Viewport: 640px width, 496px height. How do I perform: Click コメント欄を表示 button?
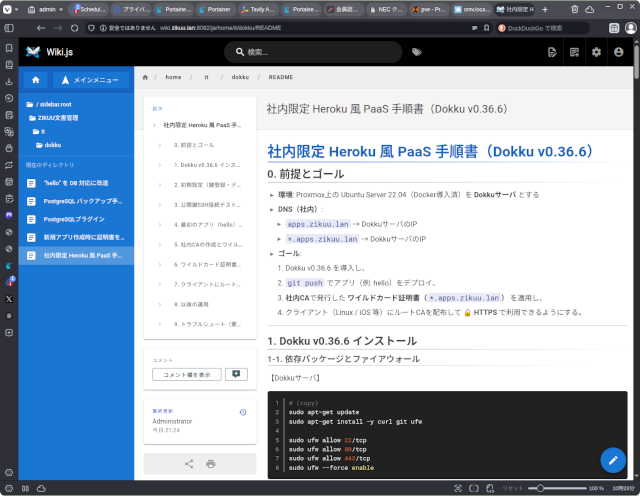[x=187, y=374]
